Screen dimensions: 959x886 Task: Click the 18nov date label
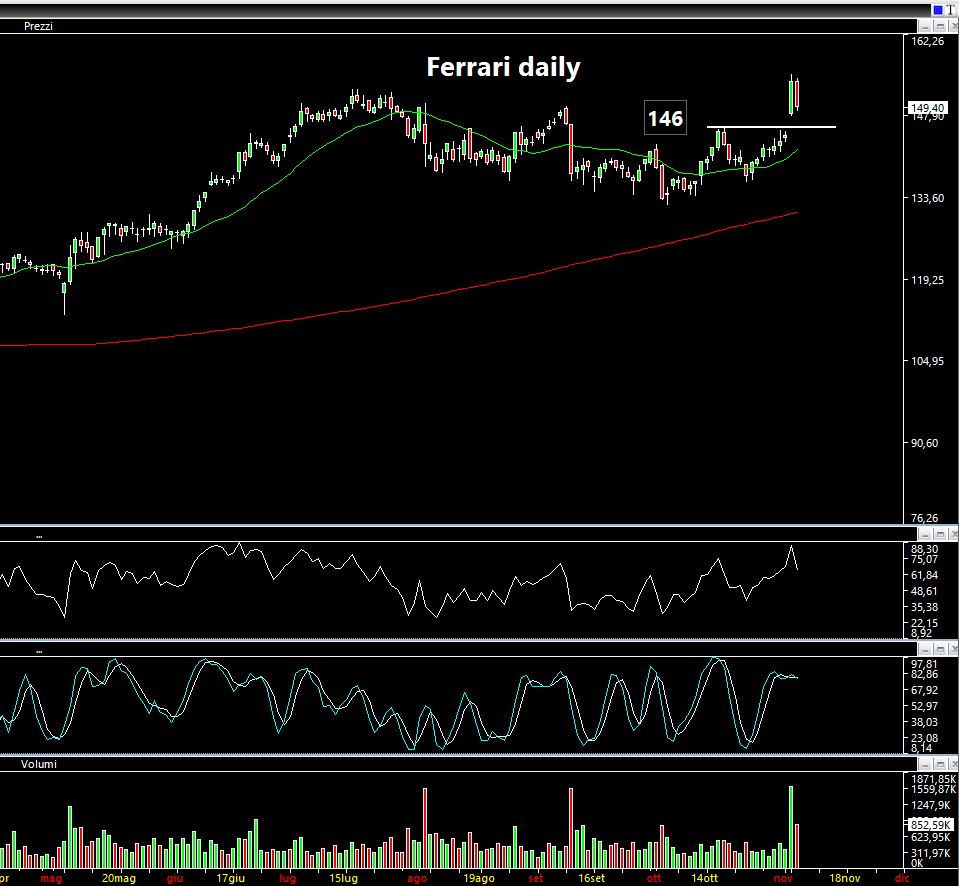[845, 879]
